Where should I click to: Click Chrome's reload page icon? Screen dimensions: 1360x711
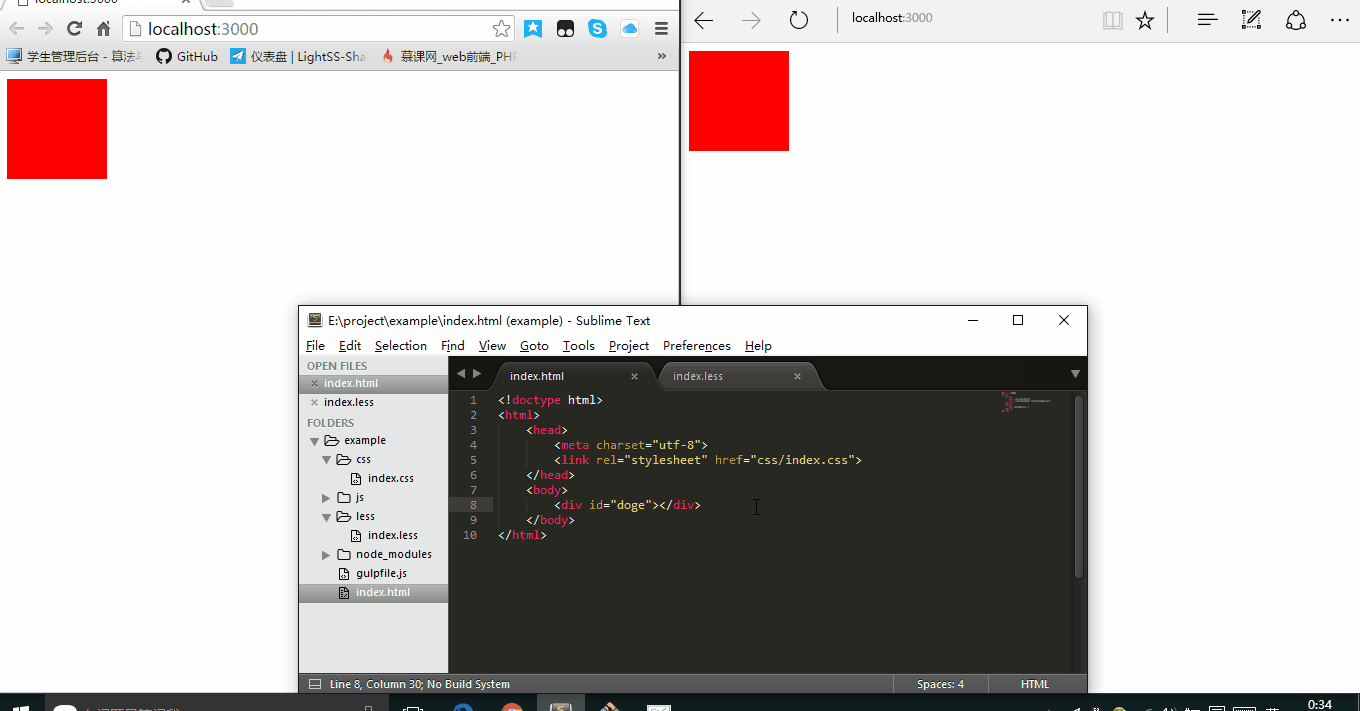[x=74, y=29]
